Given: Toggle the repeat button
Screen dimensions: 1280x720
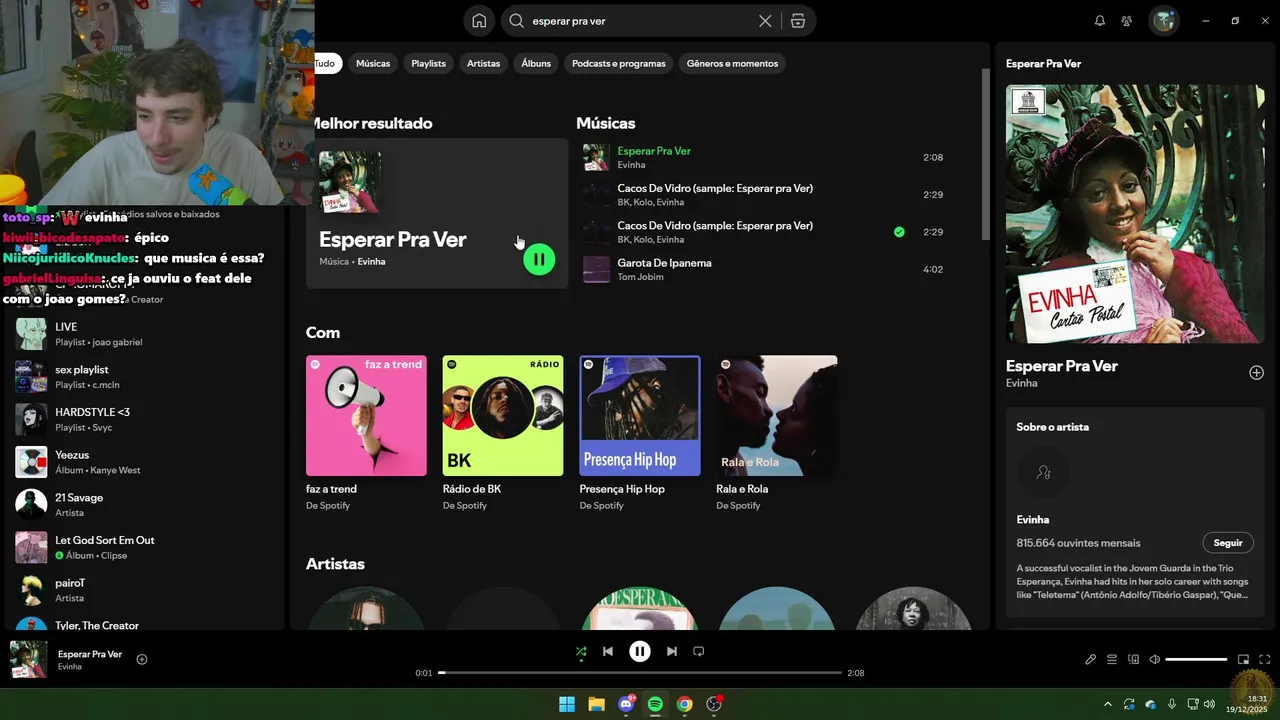Looking at the screenshot, I should click(x=699, y=651).
